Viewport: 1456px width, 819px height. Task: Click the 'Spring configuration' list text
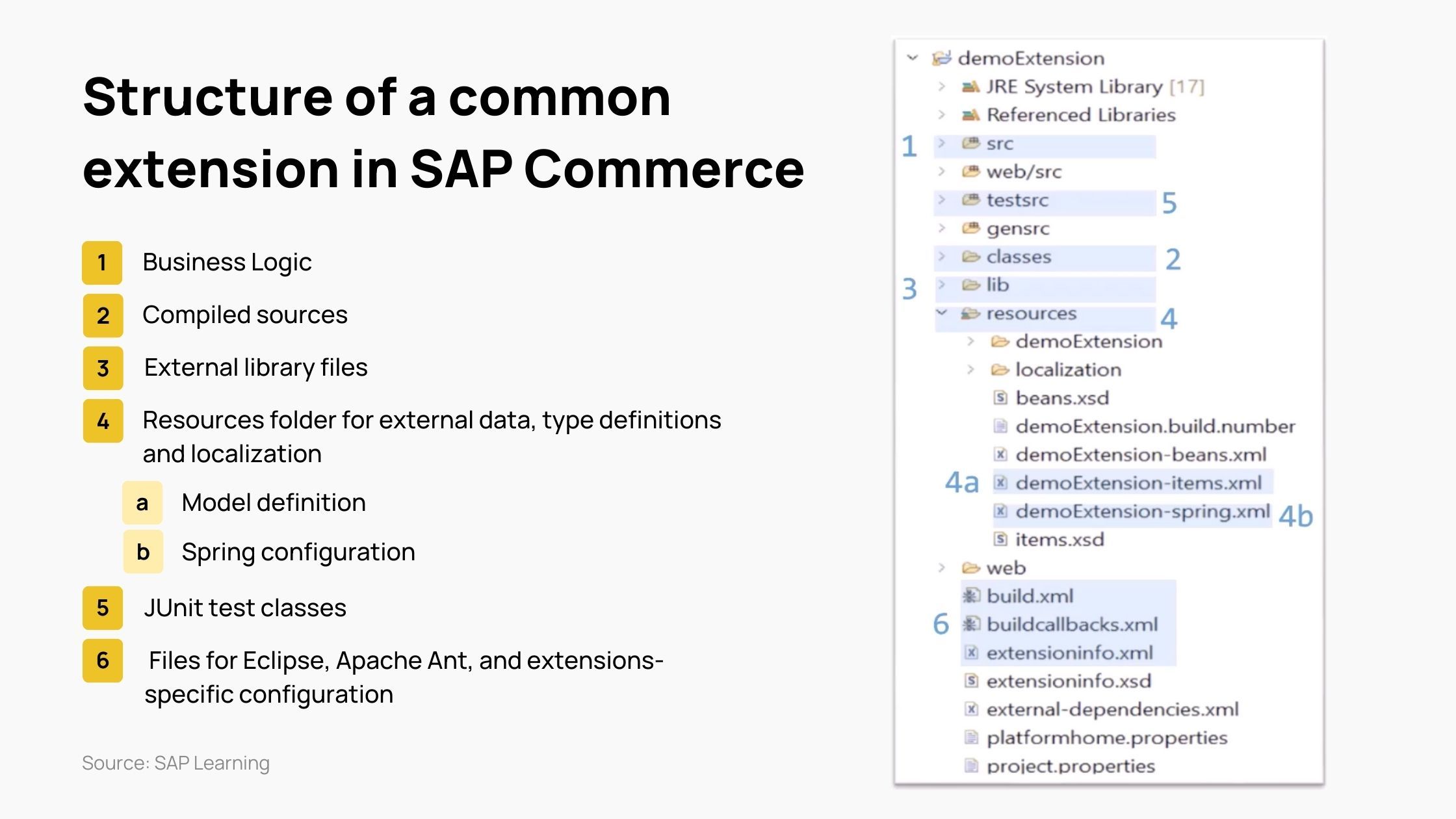coord(298,552)
